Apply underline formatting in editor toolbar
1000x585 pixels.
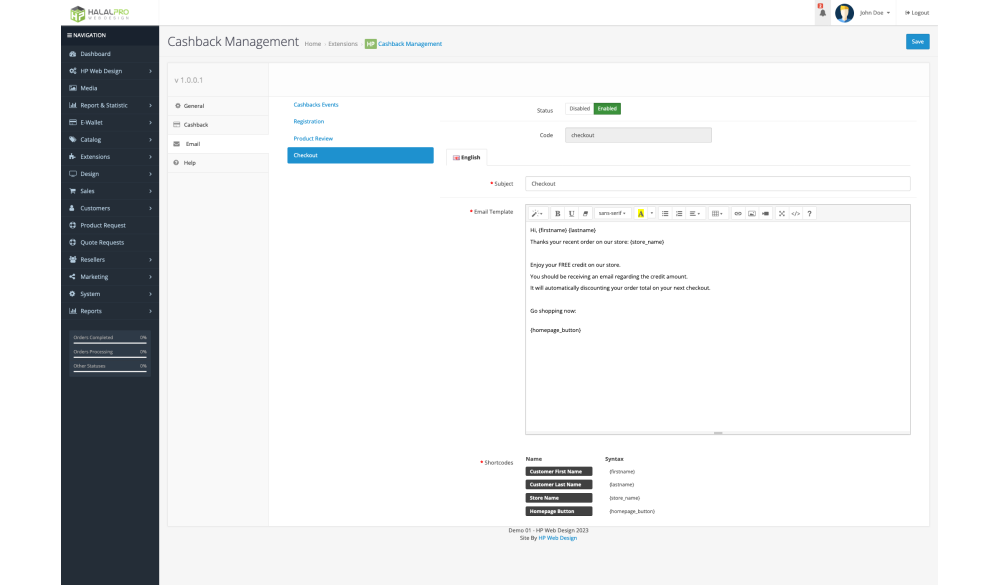(x=572, y=213)
